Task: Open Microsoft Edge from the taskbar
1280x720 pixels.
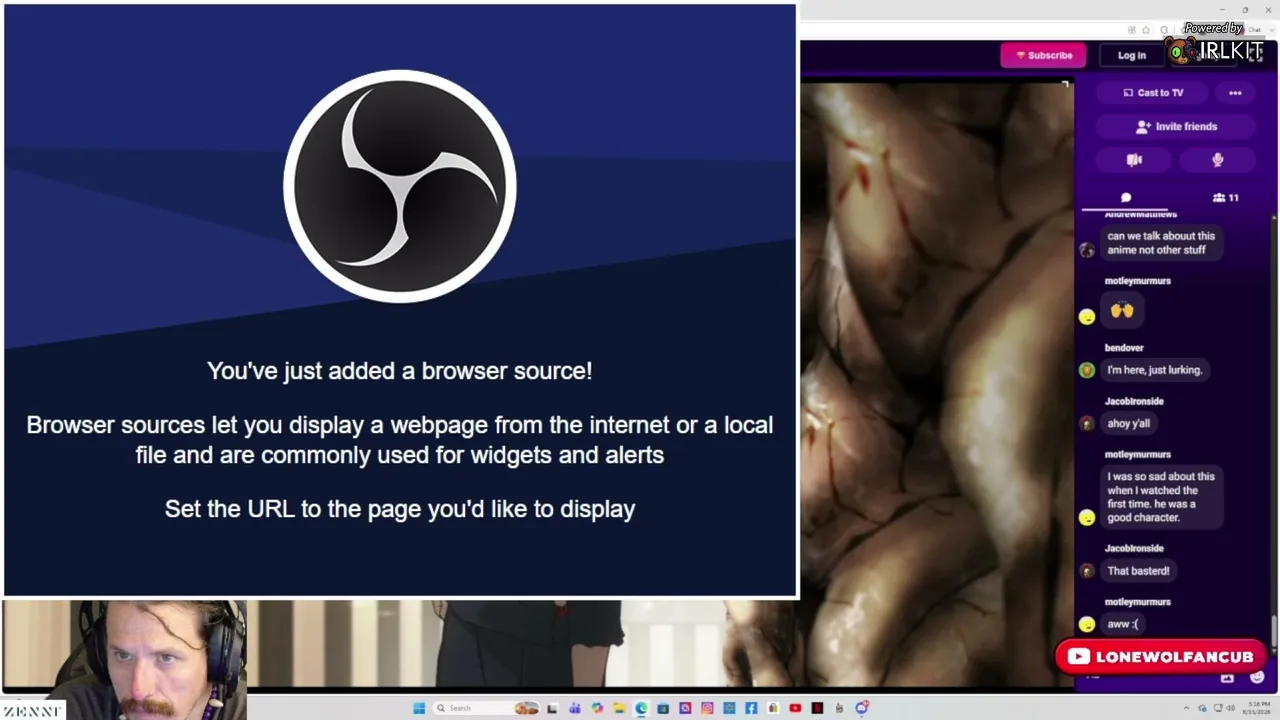Action: tap(641, 708)
